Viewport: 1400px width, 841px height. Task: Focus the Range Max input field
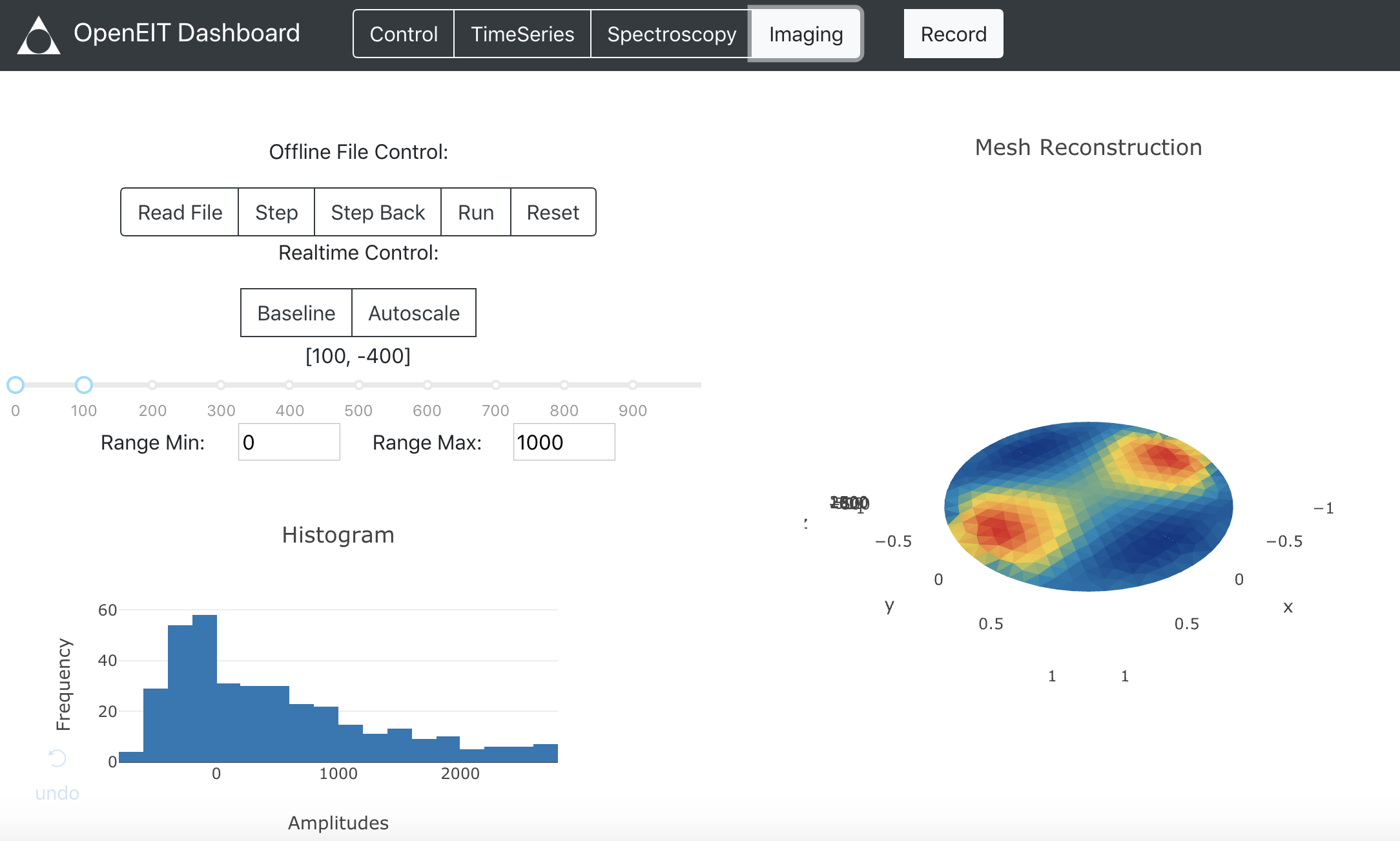(563, 442)
